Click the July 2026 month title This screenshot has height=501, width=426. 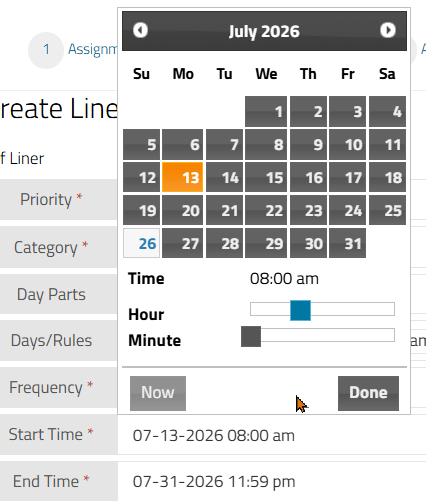click(x=264, y=31)
